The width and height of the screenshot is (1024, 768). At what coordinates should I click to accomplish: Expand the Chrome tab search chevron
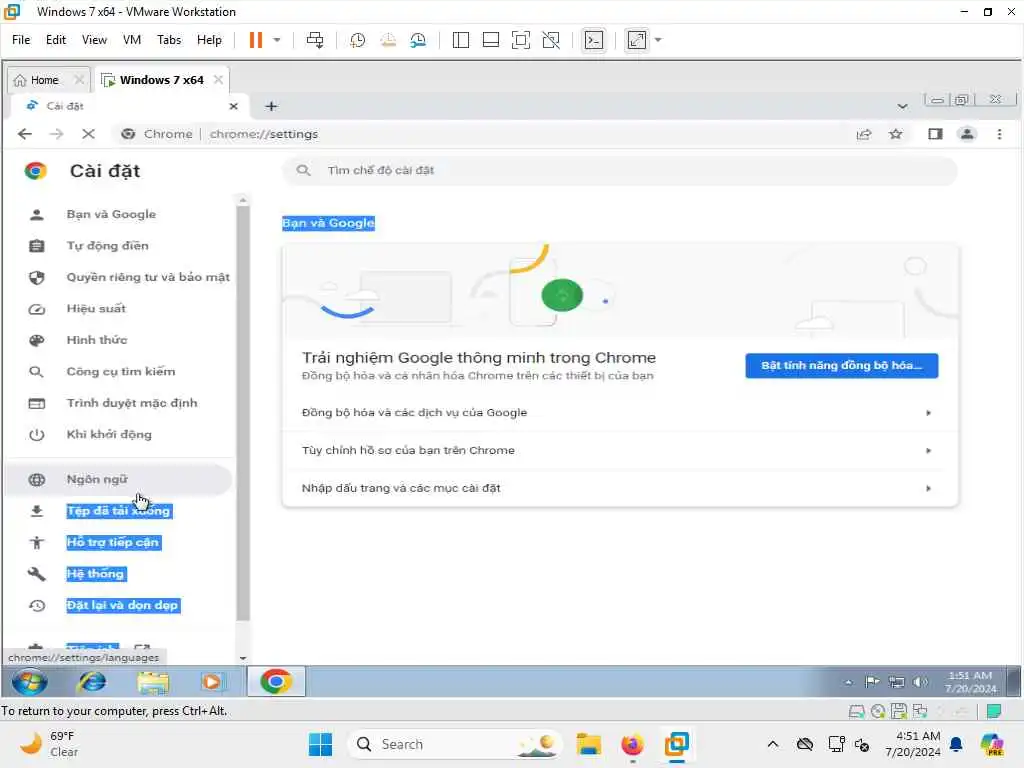coord(903,106)
